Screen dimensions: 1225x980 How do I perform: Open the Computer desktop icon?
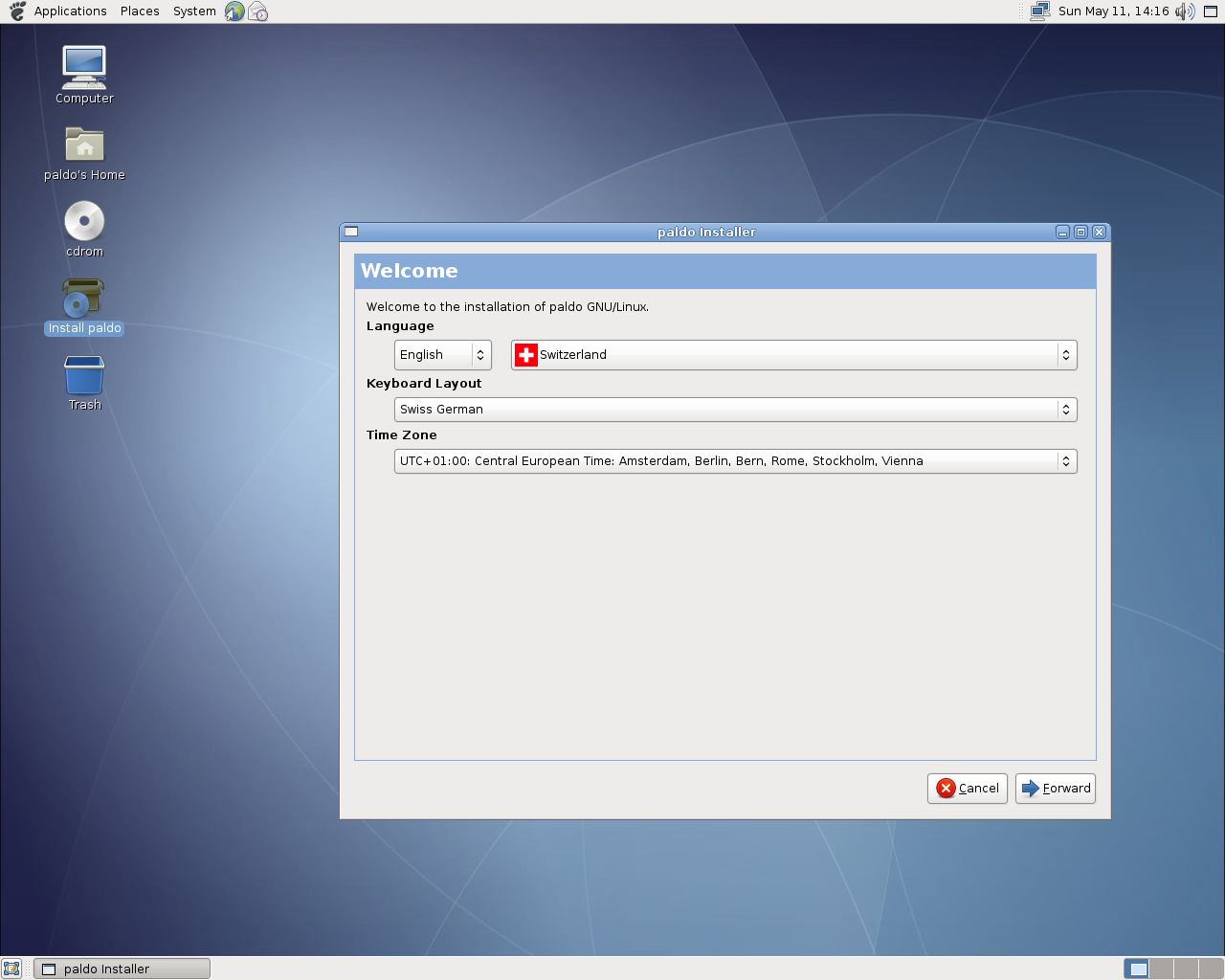(x=84, y=68)
